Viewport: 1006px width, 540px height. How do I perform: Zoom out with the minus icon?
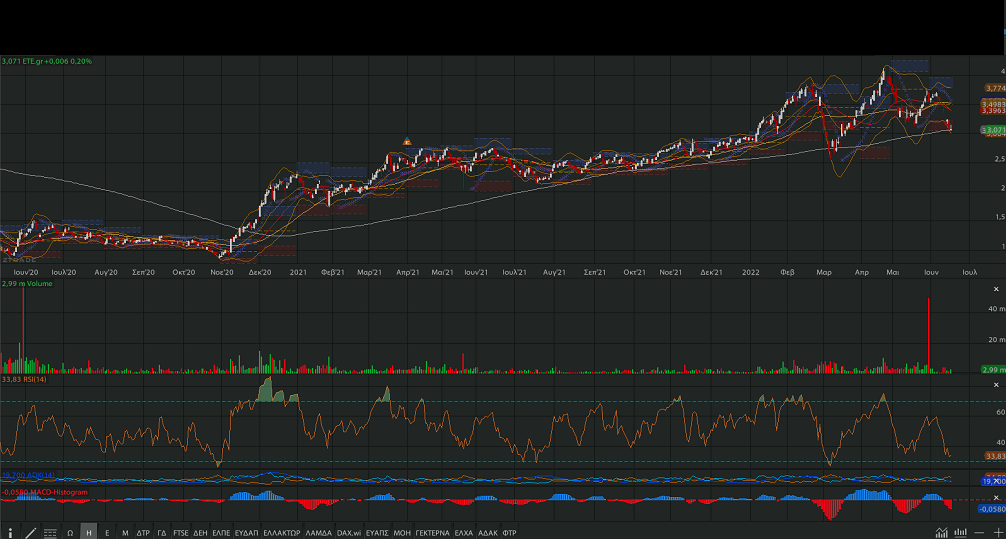[981, 532]
